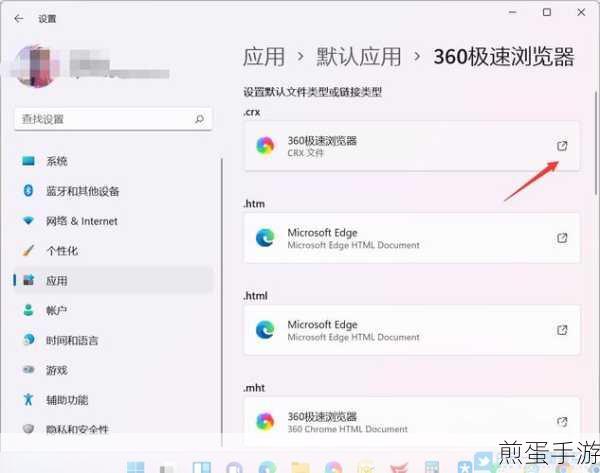Open 隐私和安全性 settings
The image size is (600, 473).
[x=113, y=429]
